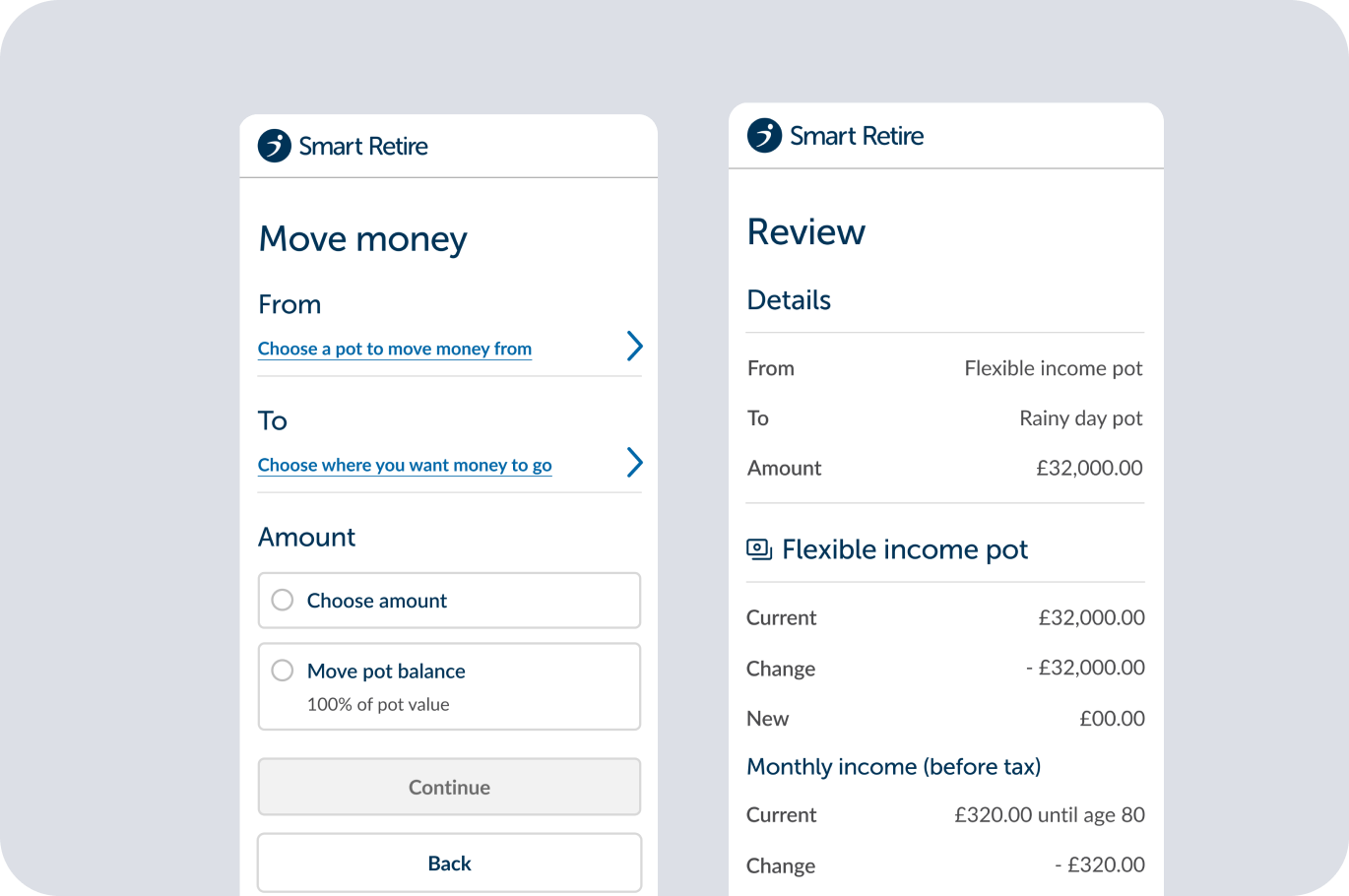
Task: Click the Smart Retire logo icon above Move money
Action: pos(275,146)
